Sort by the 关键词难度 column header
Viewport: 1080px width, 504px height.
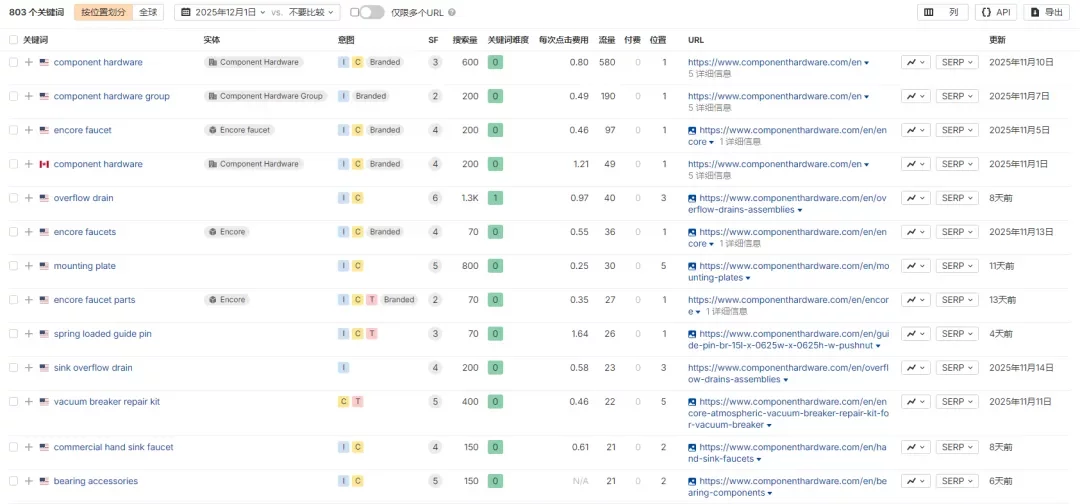click(508, 40)
